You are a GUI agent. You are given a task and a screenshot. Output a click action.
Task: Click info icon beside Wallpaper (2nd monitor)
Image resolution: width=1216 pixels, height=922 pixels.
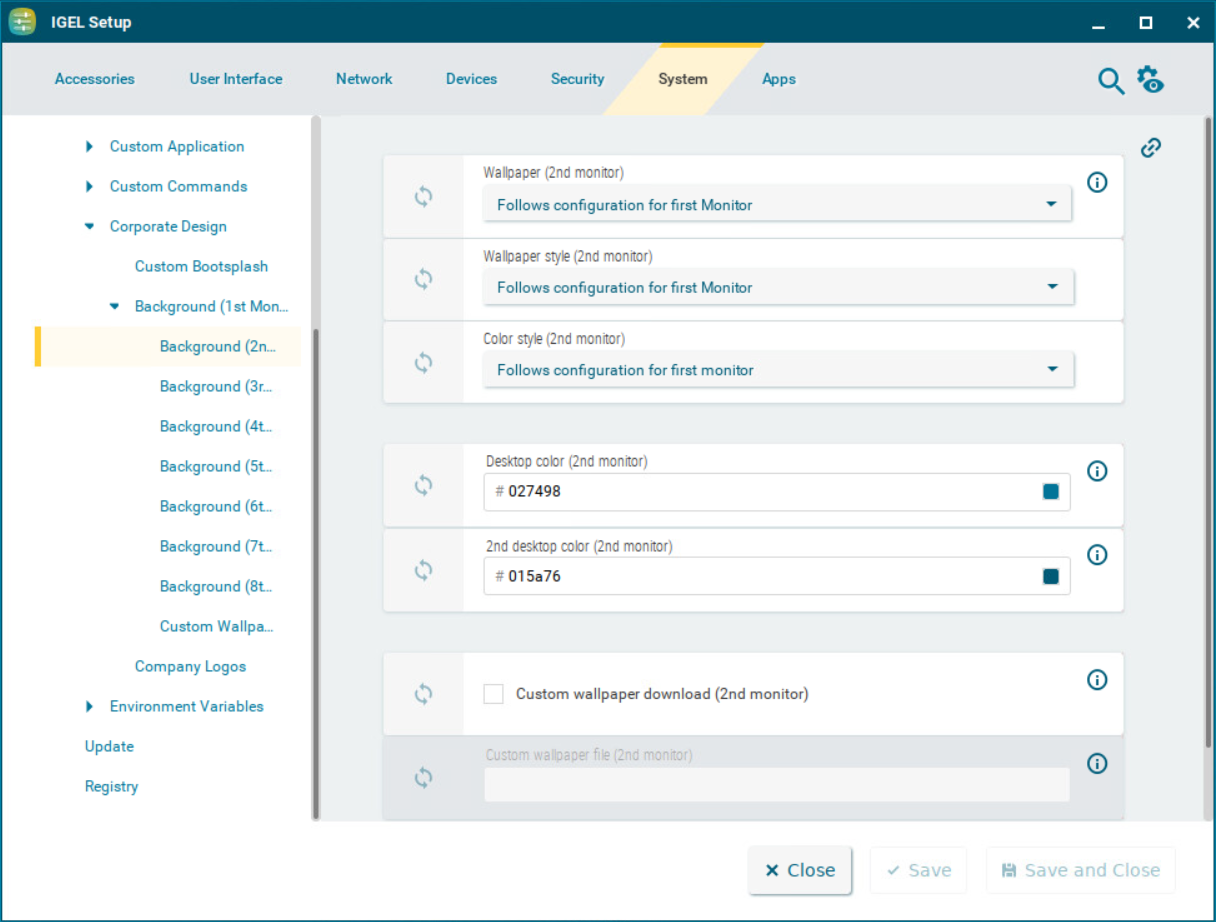click(x=1097, y=182)
